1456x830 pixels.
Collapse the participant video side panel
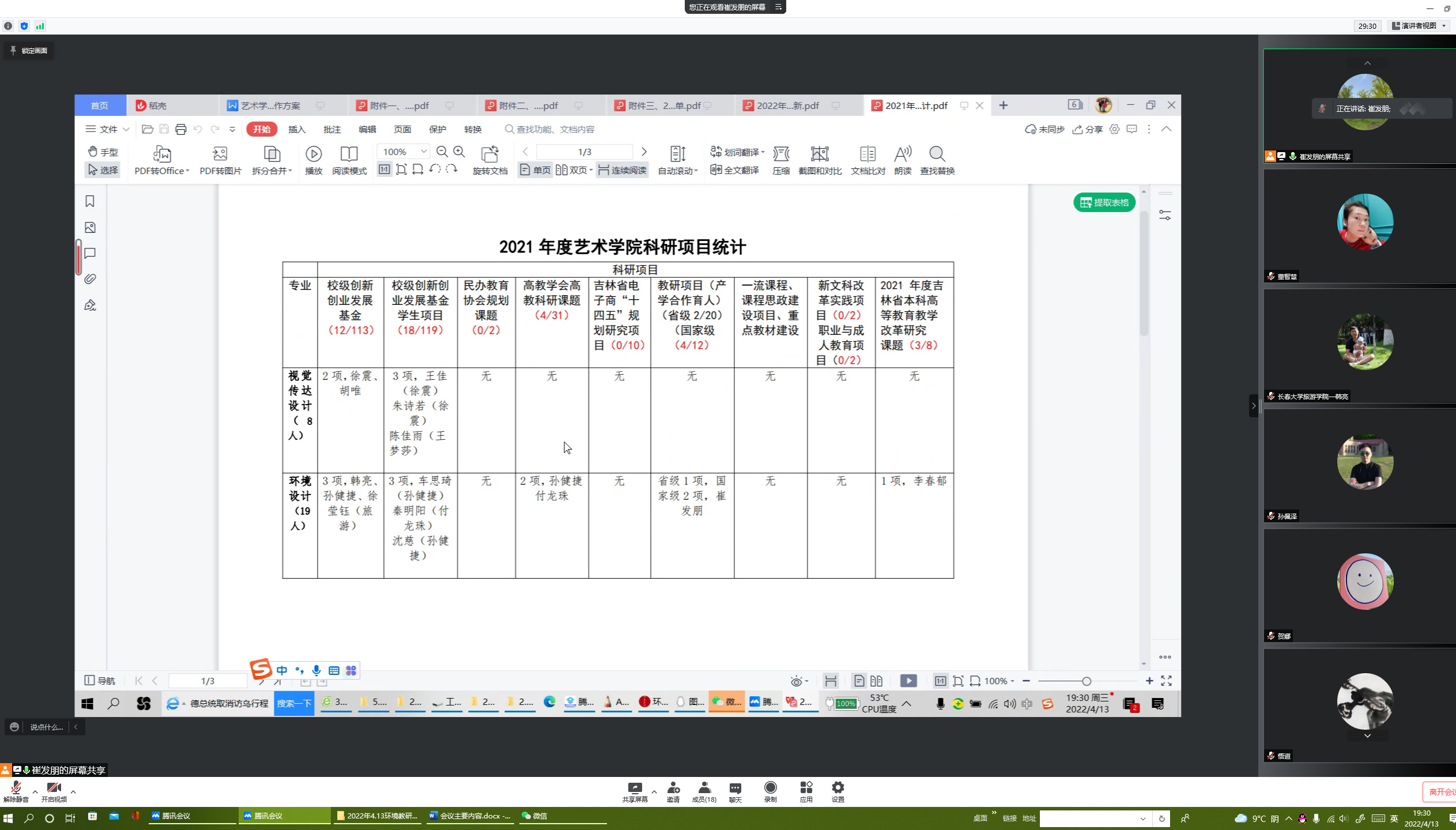coord(1254,406)
